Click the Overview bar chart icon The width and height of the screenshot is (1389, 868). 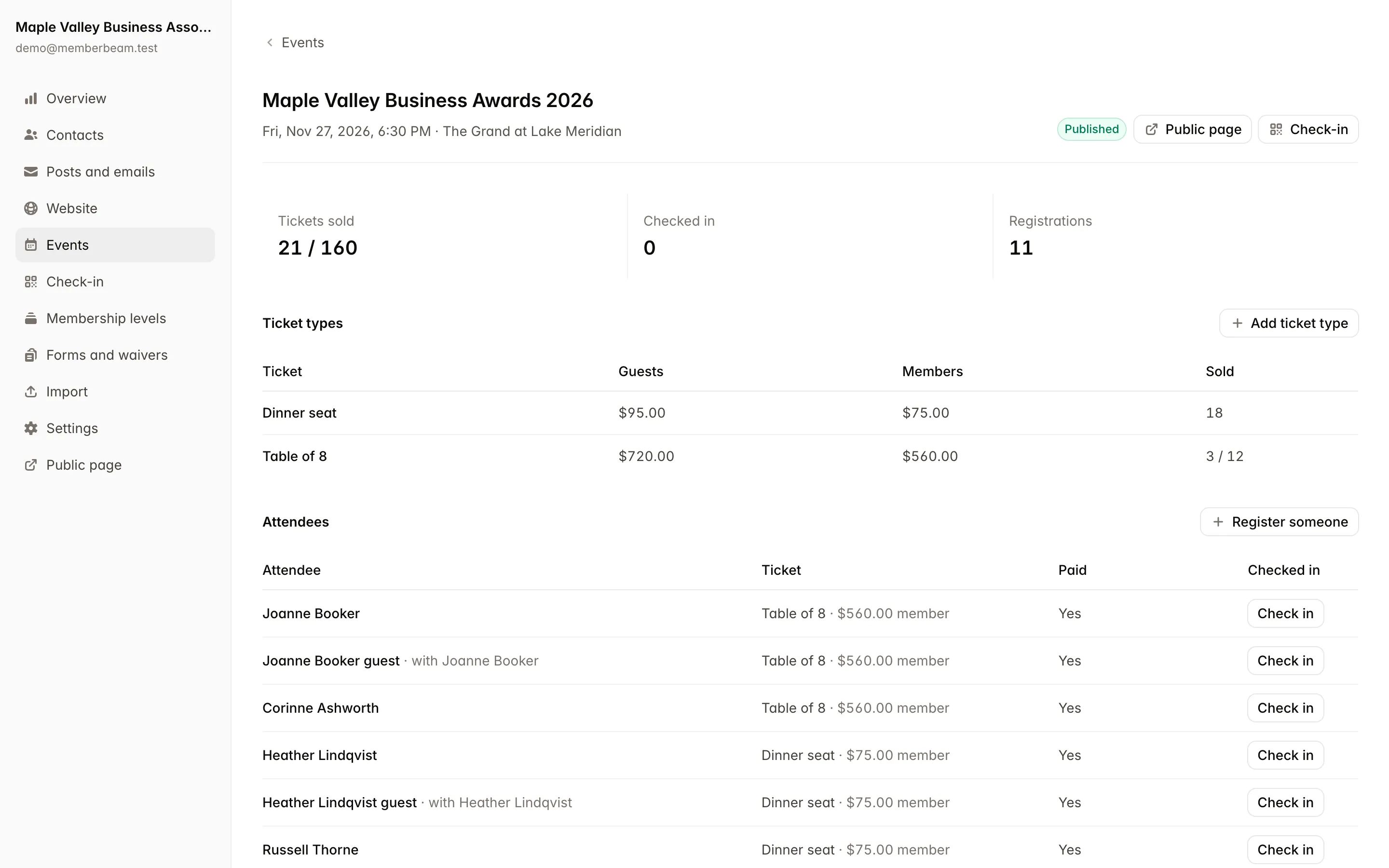pyautogui.click(x=31, y=99)
